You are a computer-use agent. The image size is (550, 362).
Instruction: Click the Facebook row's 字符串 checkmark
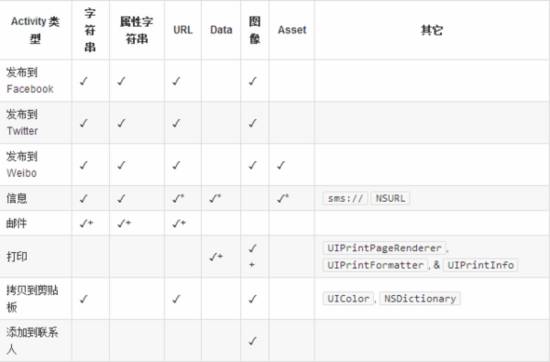coord(83,81)
